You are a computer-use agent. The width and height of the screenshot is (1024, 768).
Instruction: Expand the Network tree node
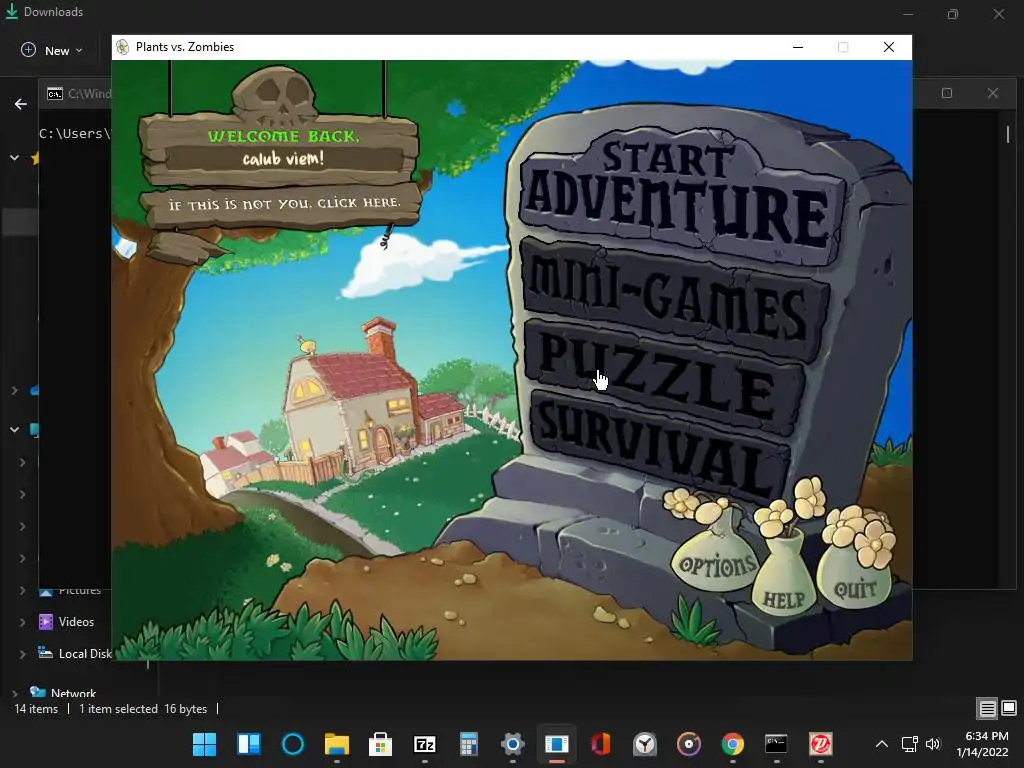[14, 693]
